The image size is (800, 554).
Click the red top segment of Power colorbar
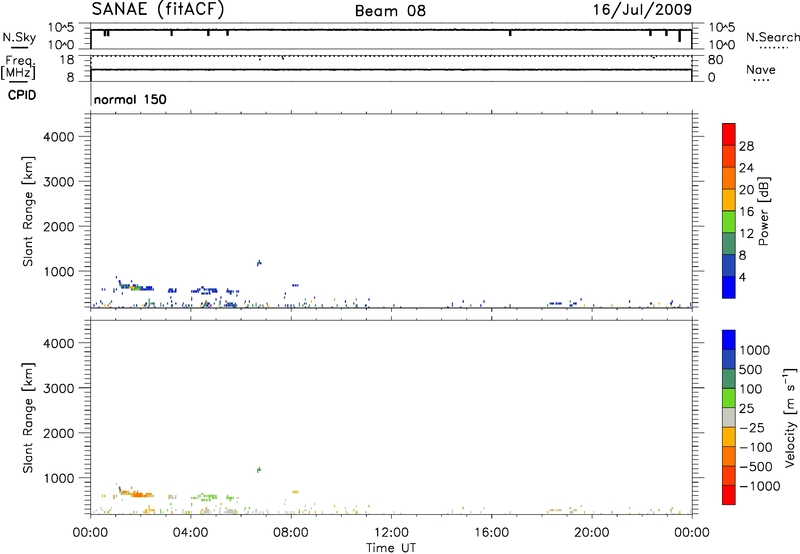[x=729, y=134]
